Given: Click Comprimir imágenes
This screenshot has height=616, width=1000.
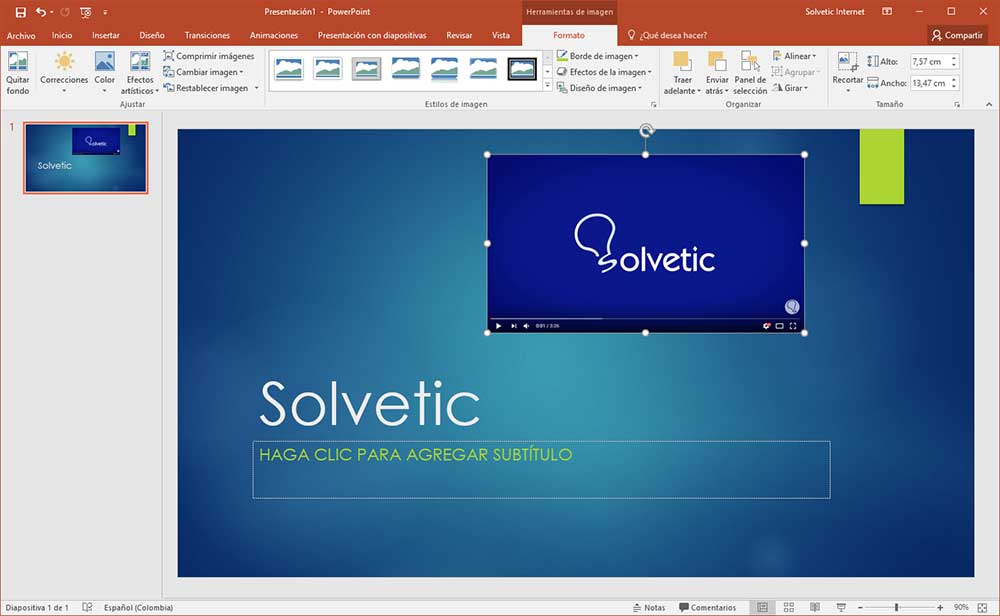Looking at the screenshot, I should point(209,56).
